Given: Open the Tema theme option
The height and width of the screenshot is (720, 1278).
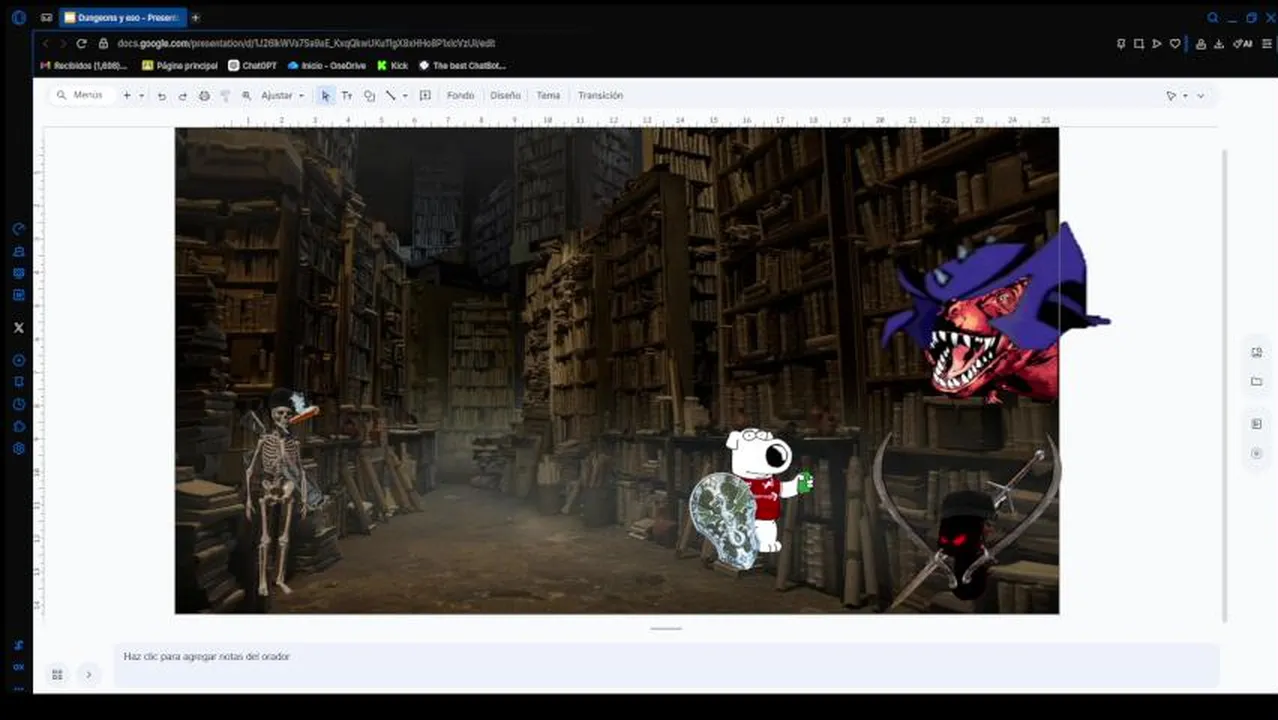Looking at the screenshot, I should [x=548, y=96].
